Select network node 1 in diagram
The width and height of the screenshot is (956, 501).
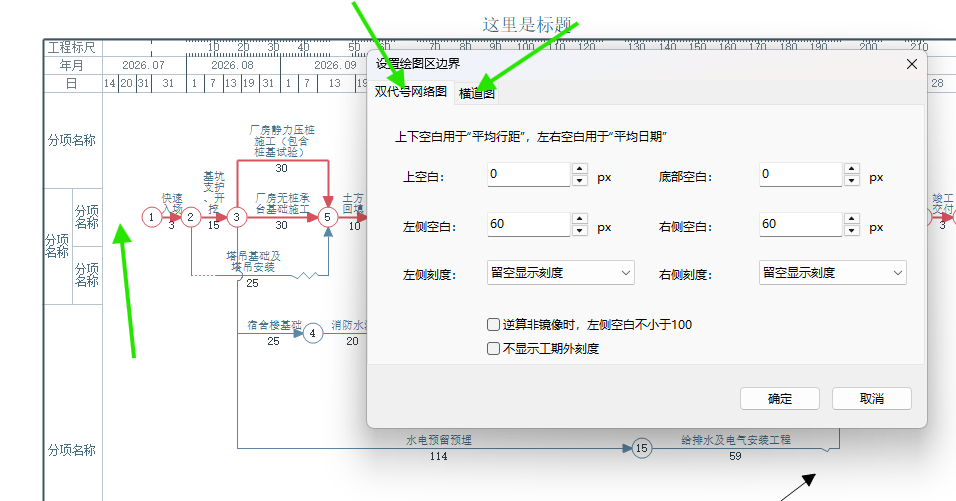(152, 217)
